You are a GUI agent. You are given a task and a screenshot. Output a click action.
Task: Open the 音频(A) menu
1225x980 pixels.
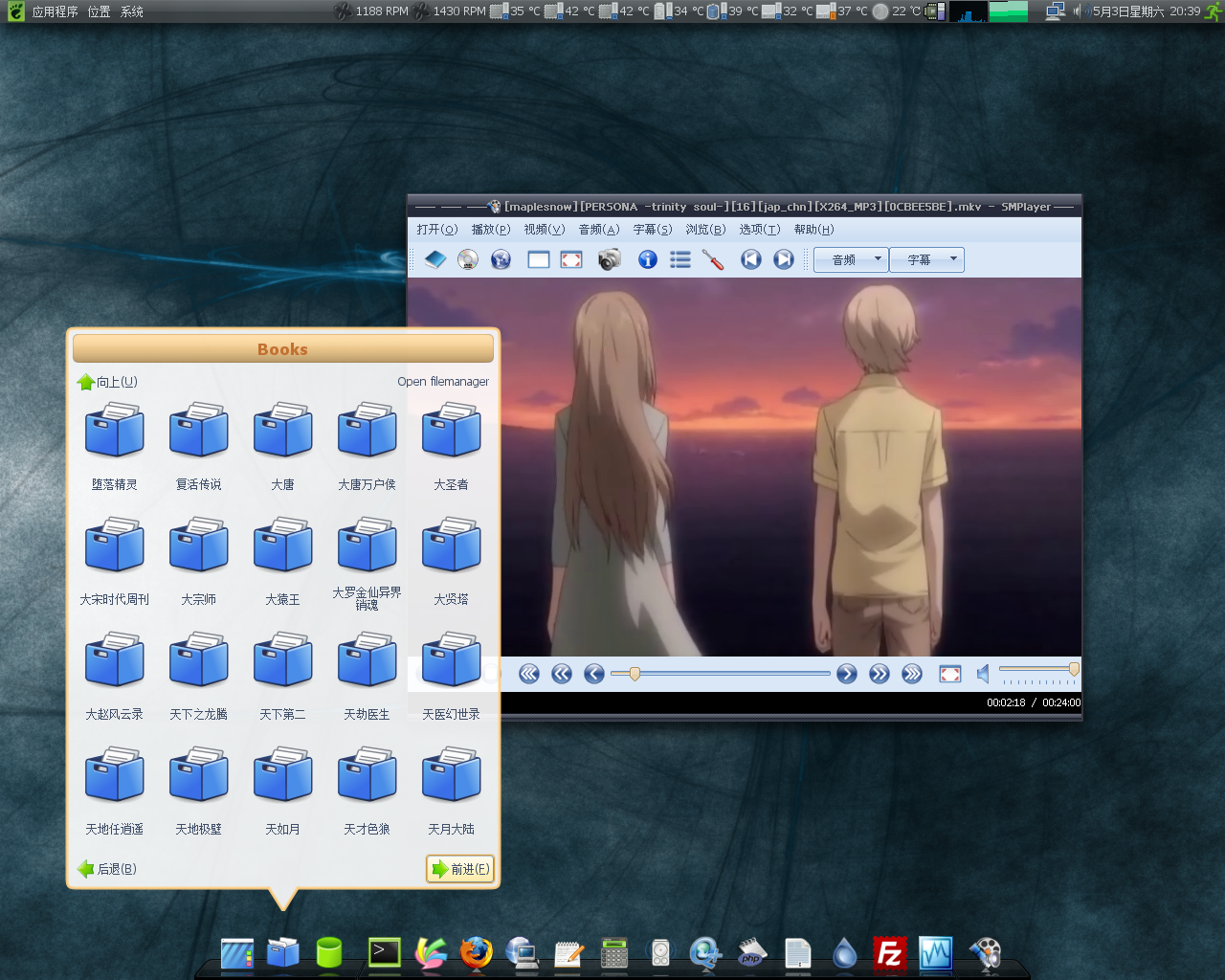[599, 230]
